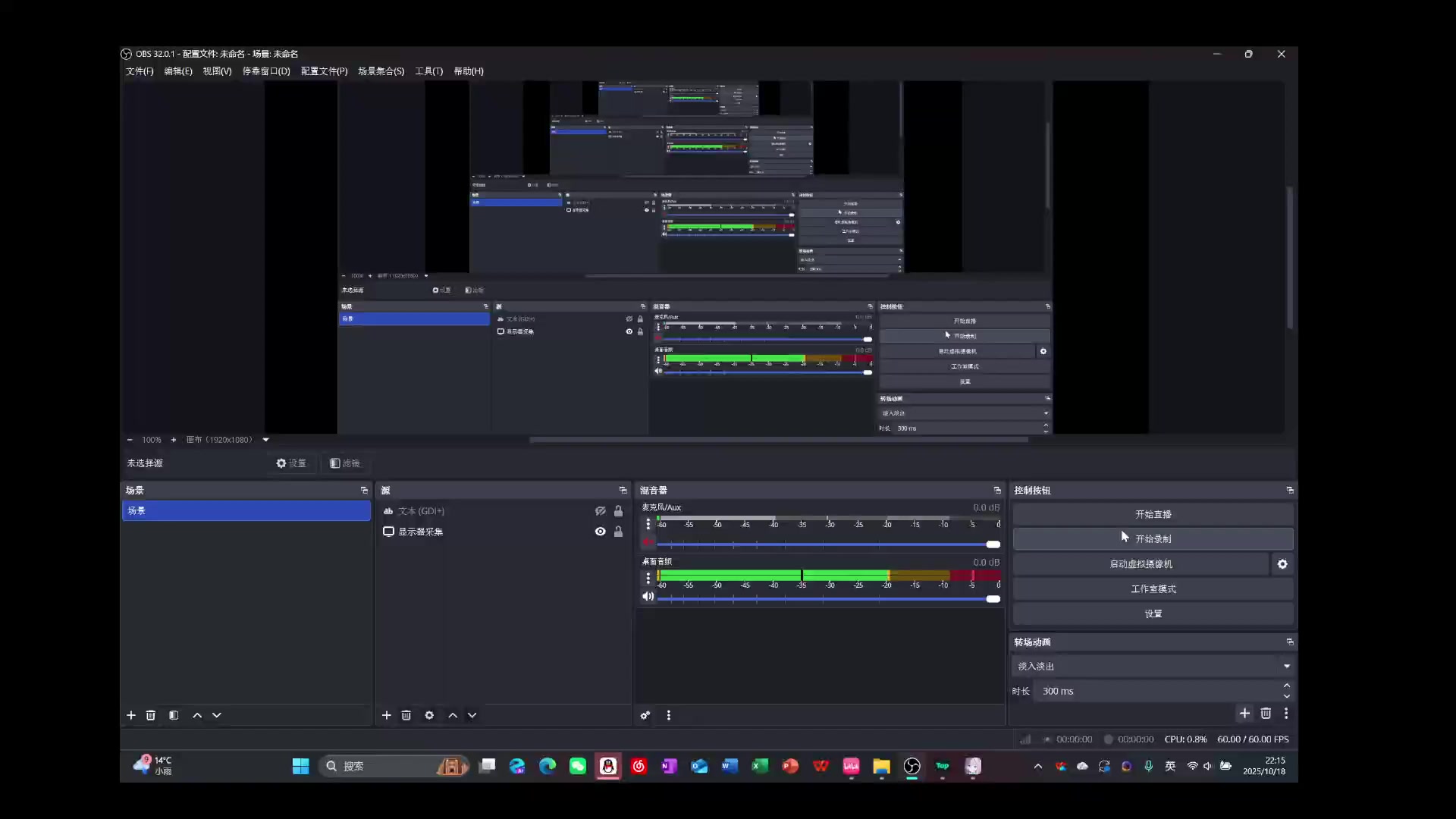The image size is (1456, 819).
Task: Mute the 桌面音频 speaker icon
Action: pyautogui.click(x=648, y=597)
